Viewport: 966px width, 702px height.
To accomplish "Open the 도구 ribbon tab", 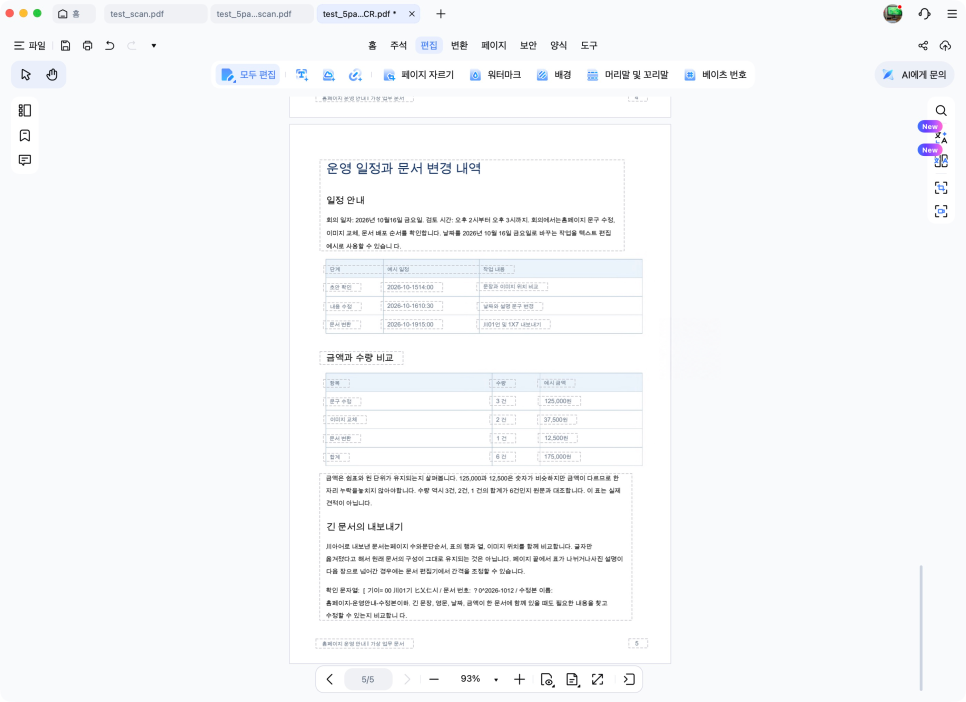I will coord(589,45).
